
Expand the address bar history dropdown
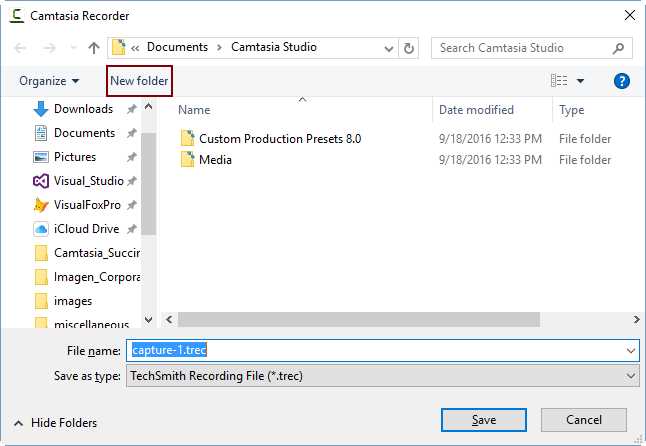(388, 49)
